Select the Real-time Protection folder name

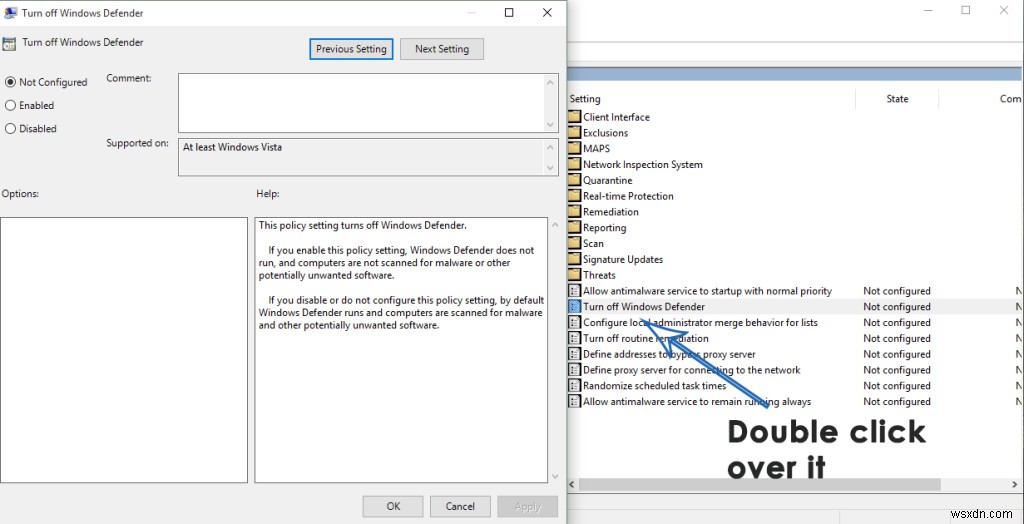point(628,196)
